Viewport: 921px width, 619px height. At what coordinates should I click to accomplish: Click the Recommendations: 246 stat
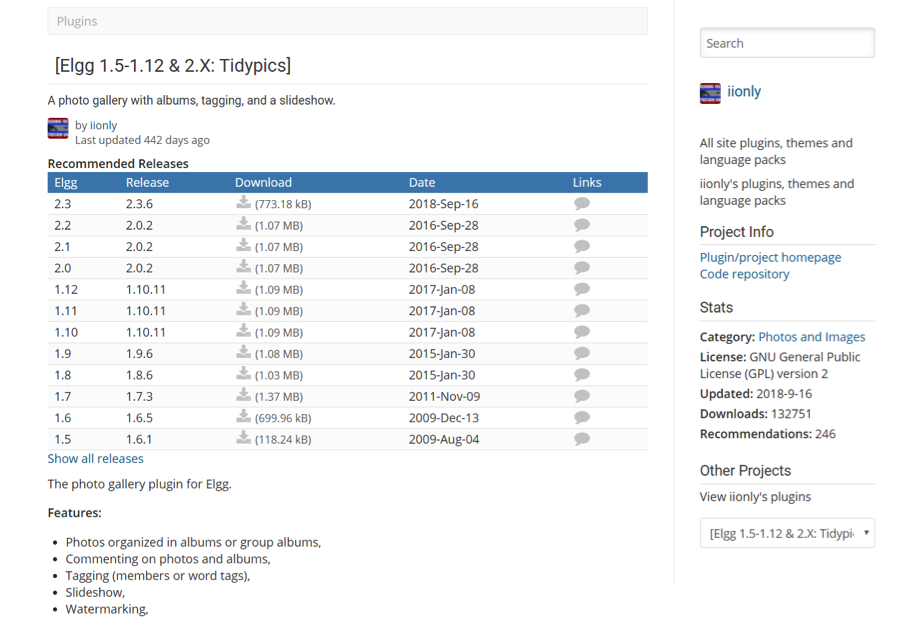pyautogui.click(x=768, y=434)
